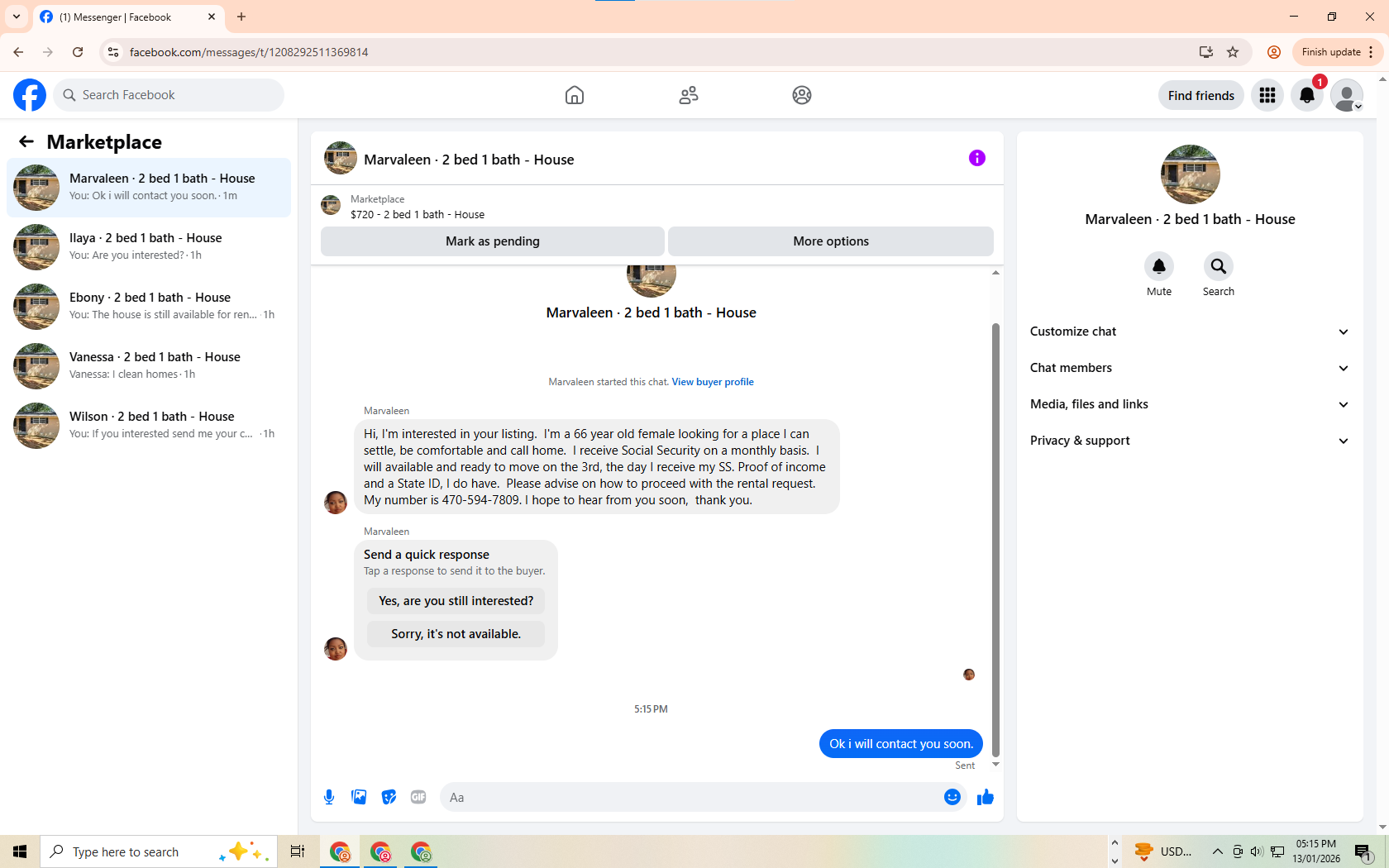Screen dimensions: 1389x868
Task: Open Task View on taskbar
Action: coord(298,851)
